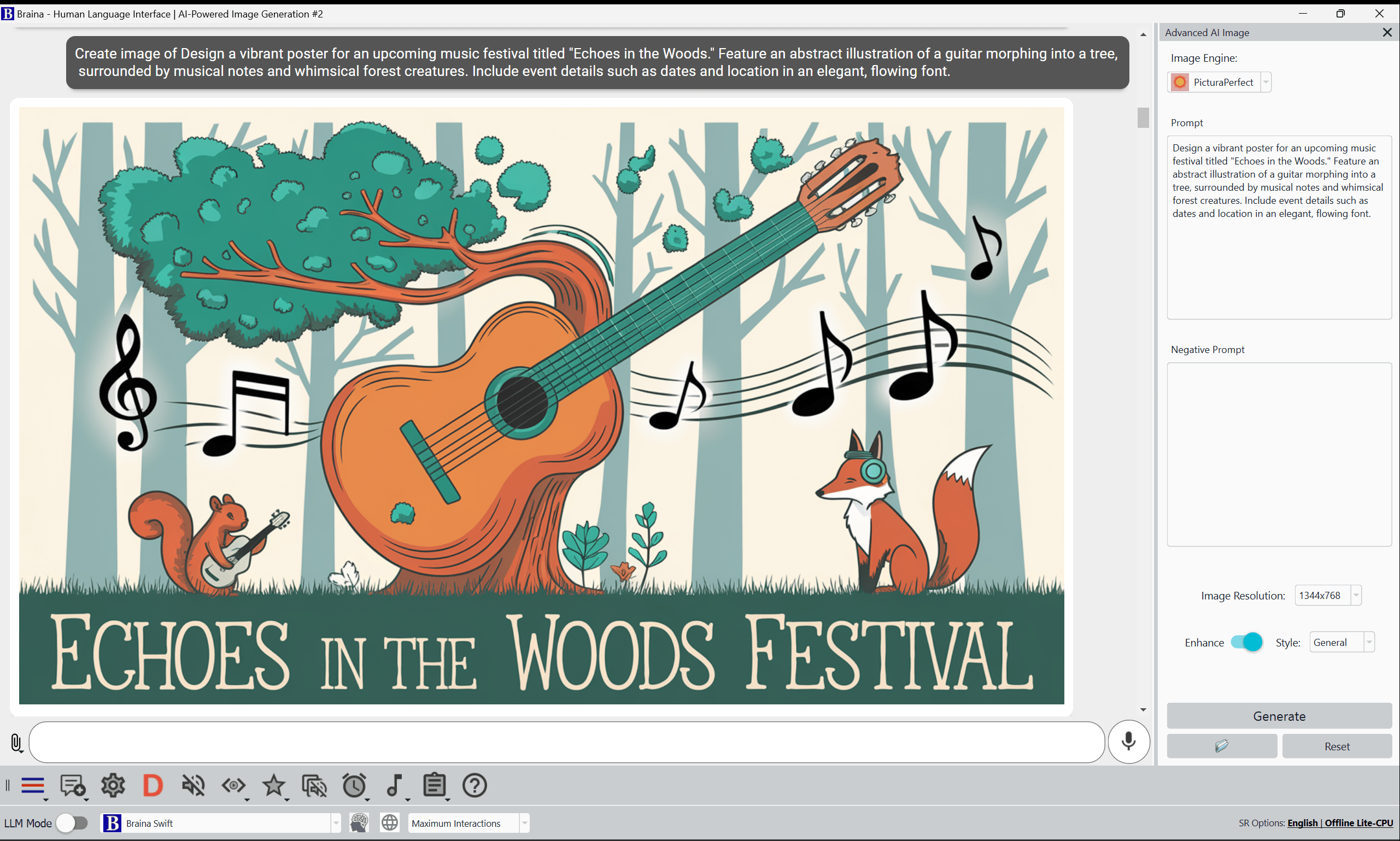Image resolution: width=1400 pixels, height=841 pixels.
Task: Open the Image Resolution 1344x768 dropdown
Action: (x=1327, y=596)
